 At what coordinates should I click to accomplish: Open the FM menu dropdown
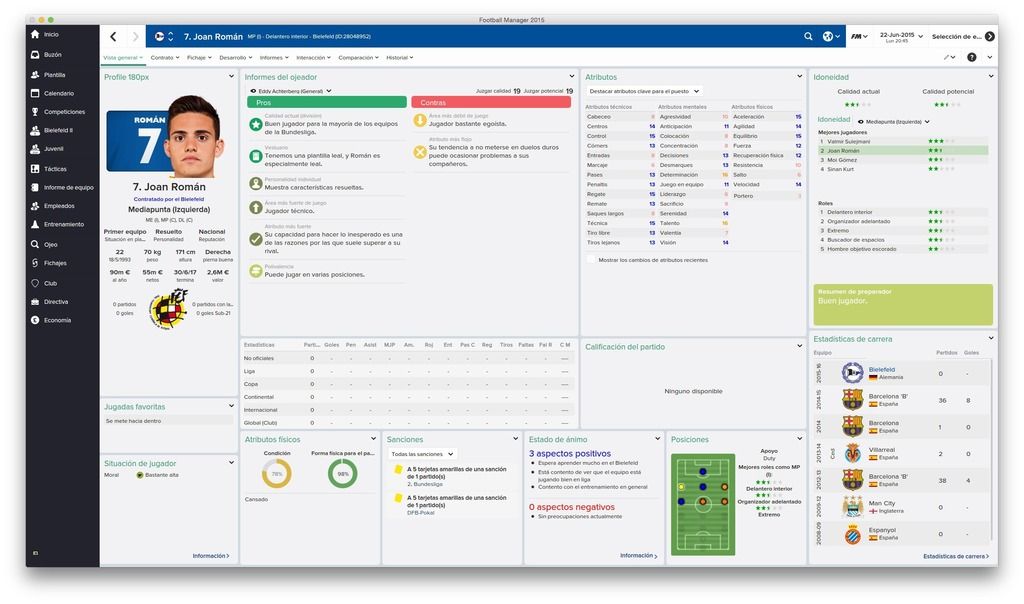859,37
